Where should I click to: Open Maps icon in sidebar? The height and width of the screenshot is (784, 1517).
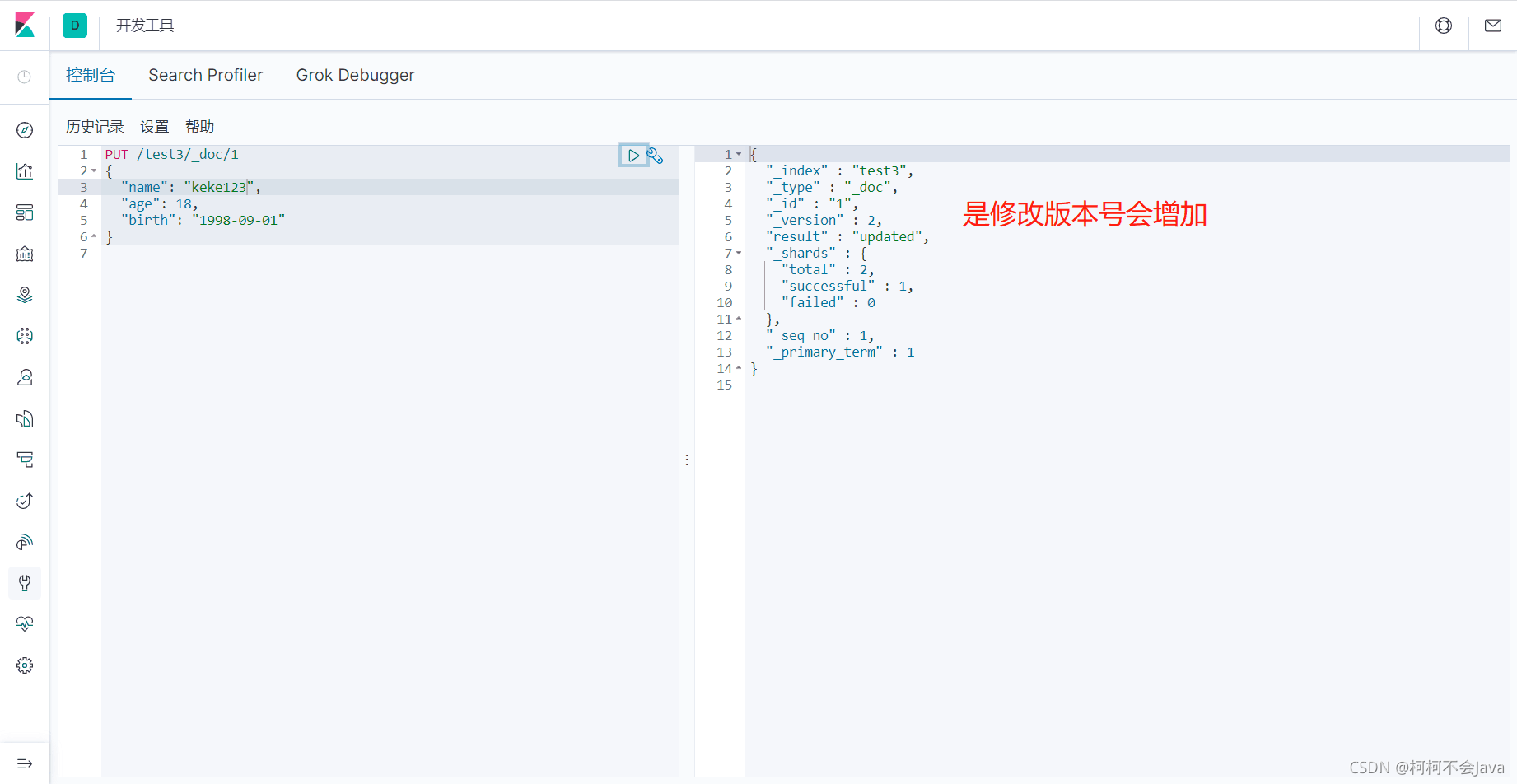coord(25,295)
